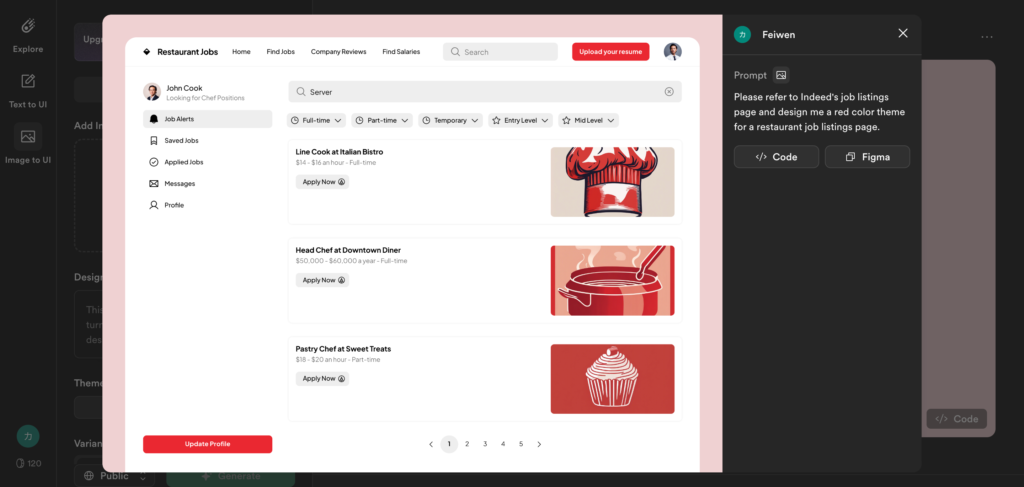Expand the Mid Level filter dropdown
The width and height of the screenshot is (1024, 487).
coord(589,121)
